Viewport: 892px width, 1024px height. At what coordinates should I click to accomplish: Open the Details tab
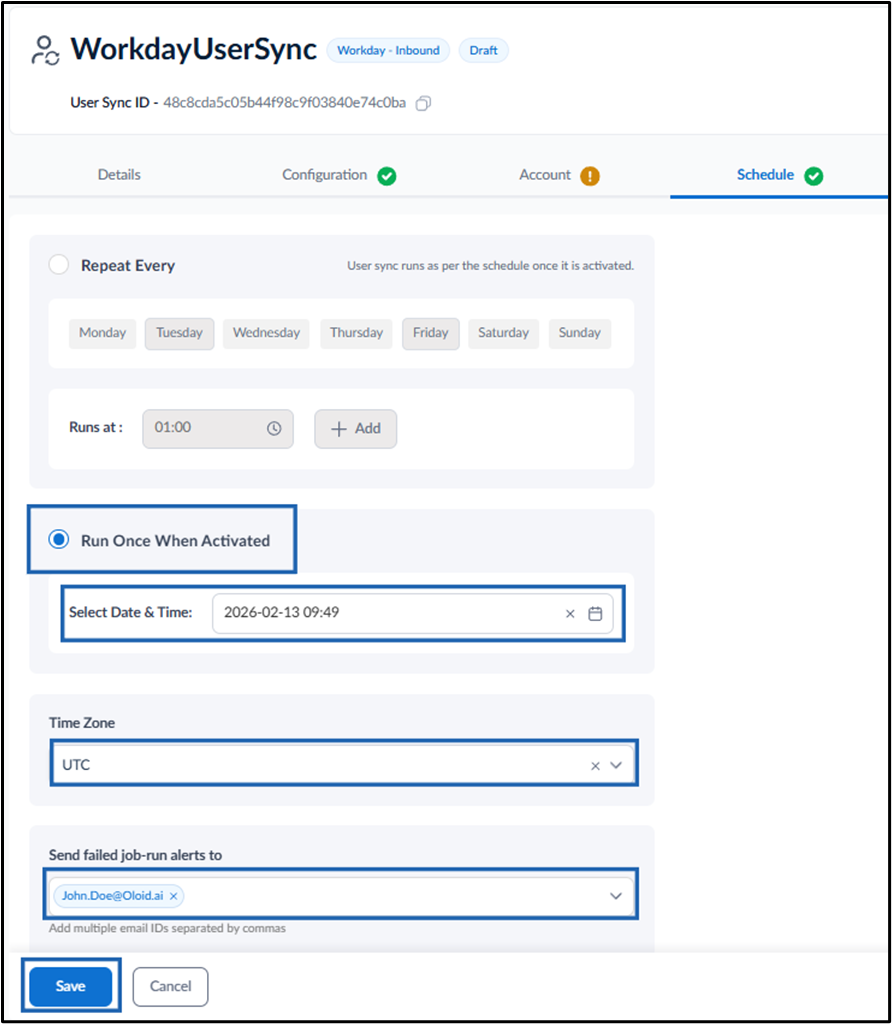tap(119, 174)
